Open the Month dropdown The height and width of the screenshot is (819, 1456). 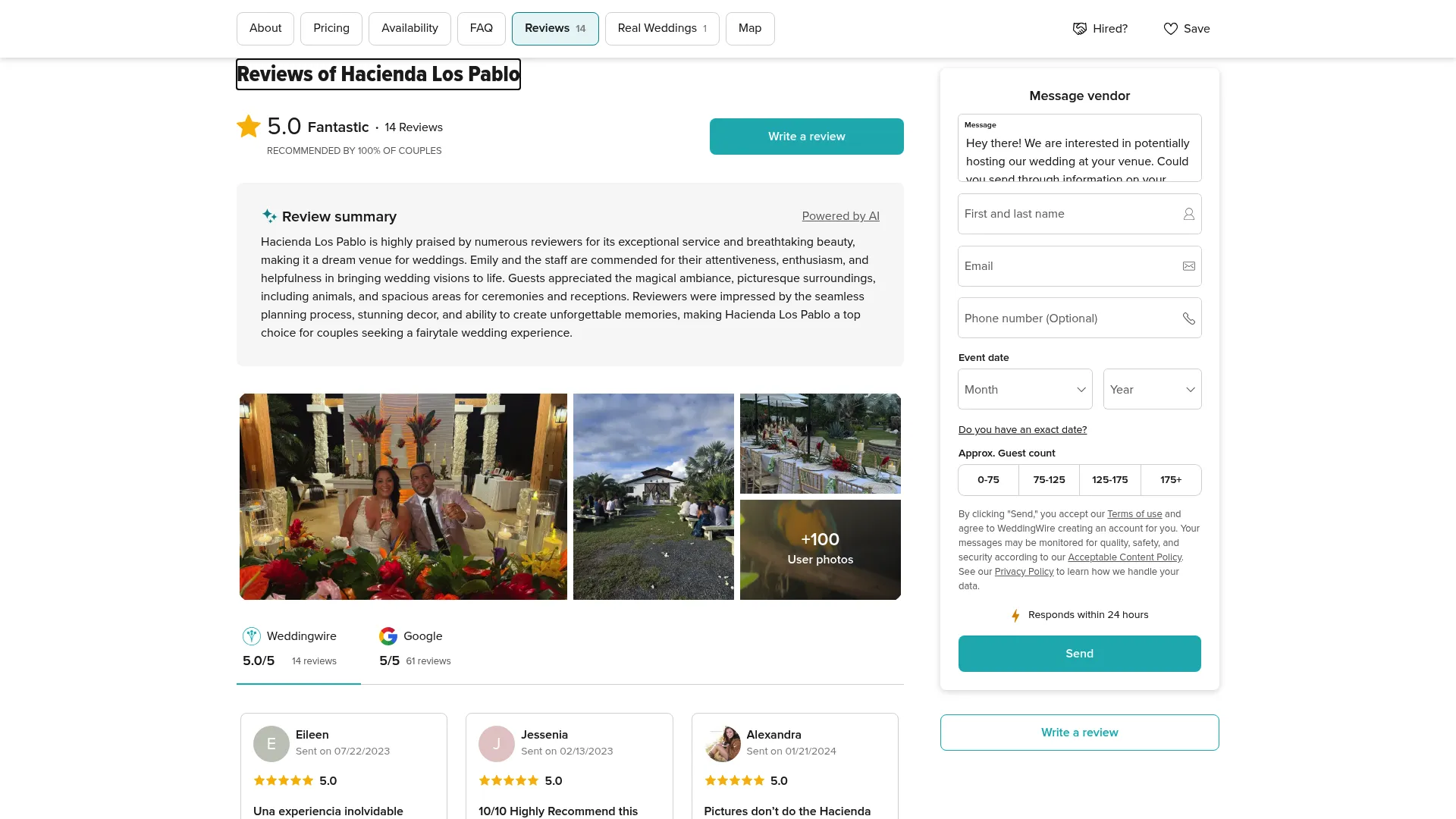1025,389
